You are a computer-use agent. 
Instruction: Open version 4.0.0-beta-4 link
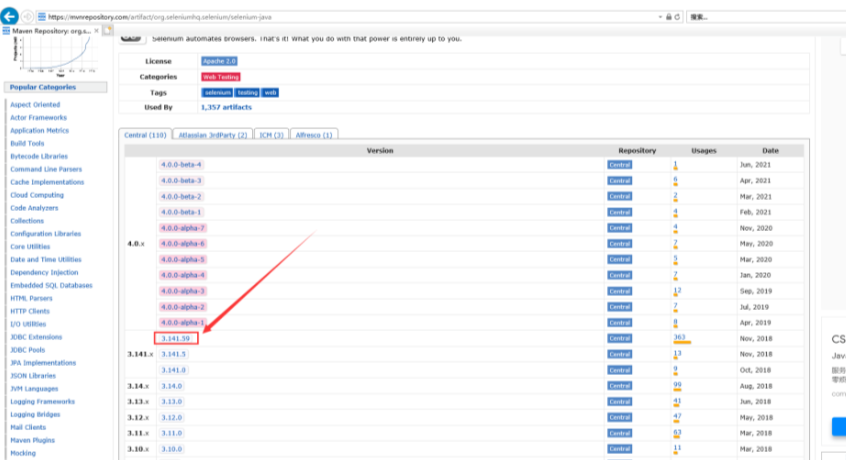[x=181, y=164]
